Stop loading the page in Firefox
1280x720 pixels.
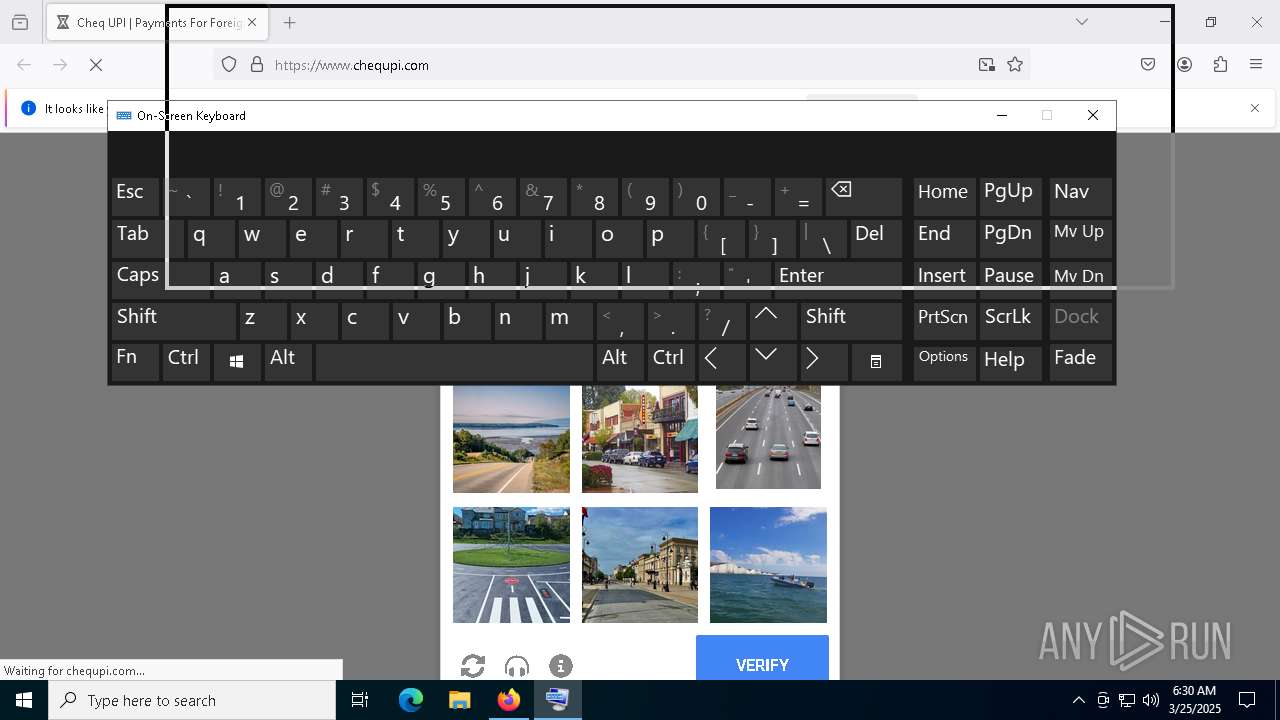click(96, 65)
